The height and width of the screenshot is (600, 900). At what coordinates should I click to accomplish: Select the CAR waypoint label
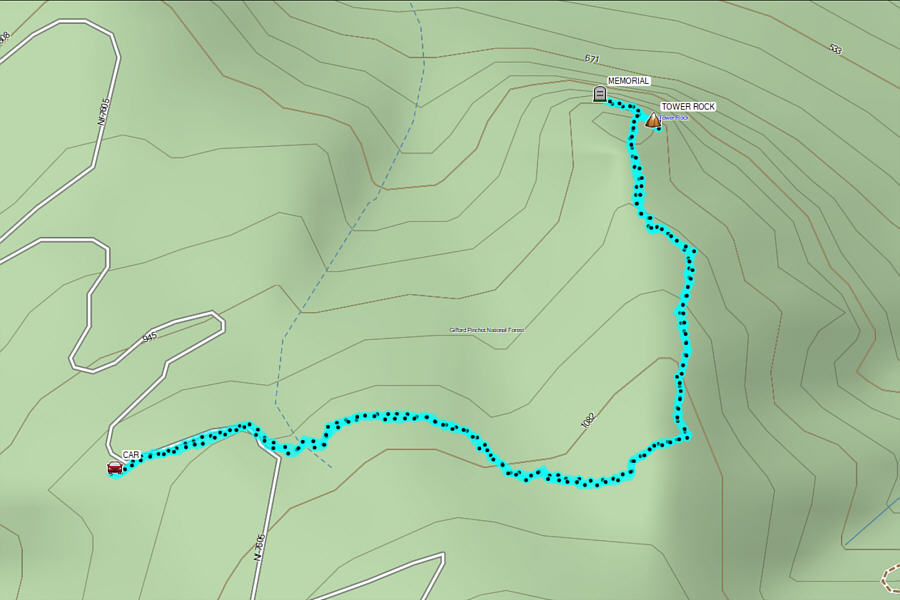(x=131, y=454)
